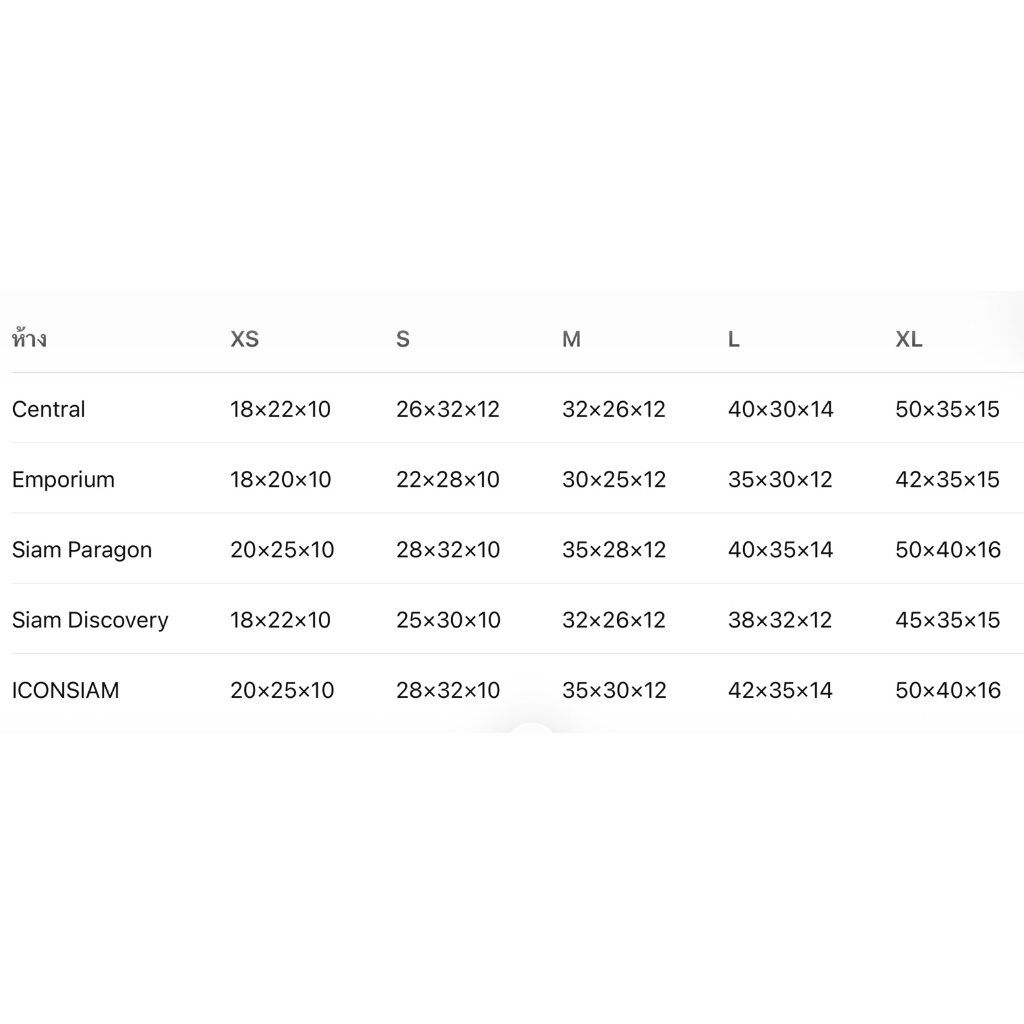This screenshot has height=1024, width=1024.
Task: Click the XS column header
Action: coord(244,339)
